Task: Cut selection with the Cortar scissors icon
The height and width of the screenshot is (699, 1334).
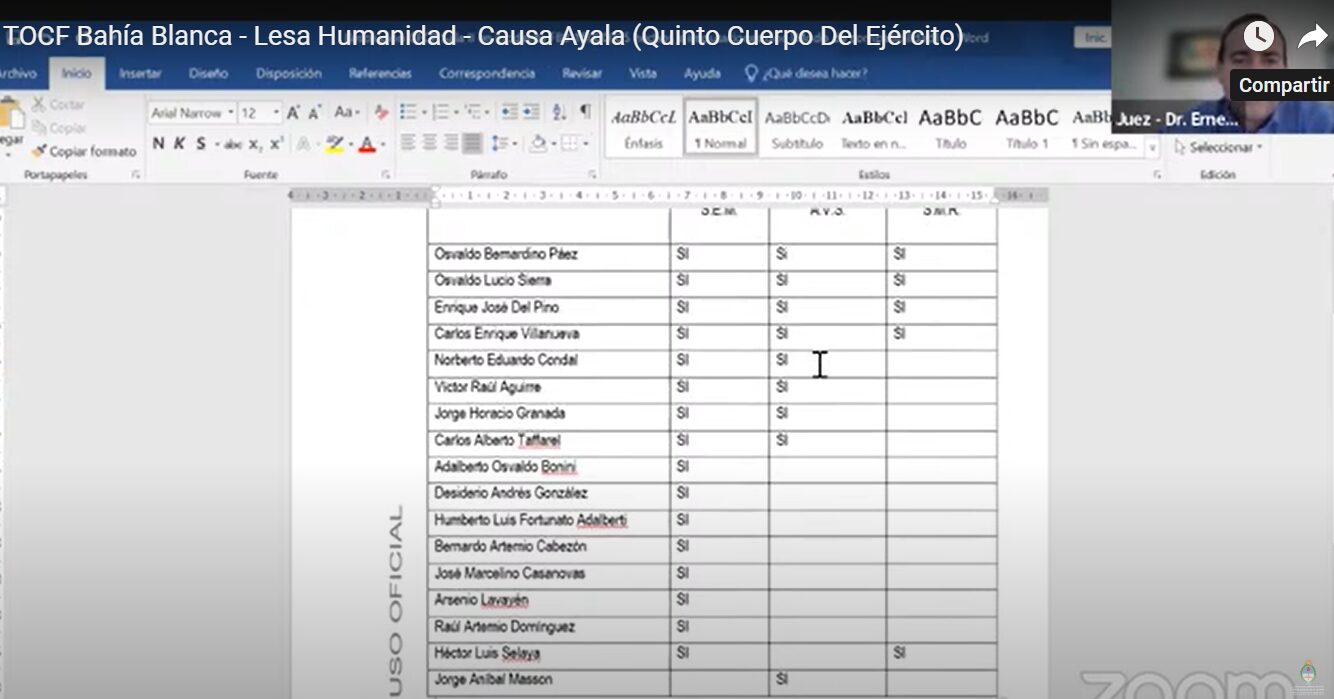Action: click(x=40, y=104)
